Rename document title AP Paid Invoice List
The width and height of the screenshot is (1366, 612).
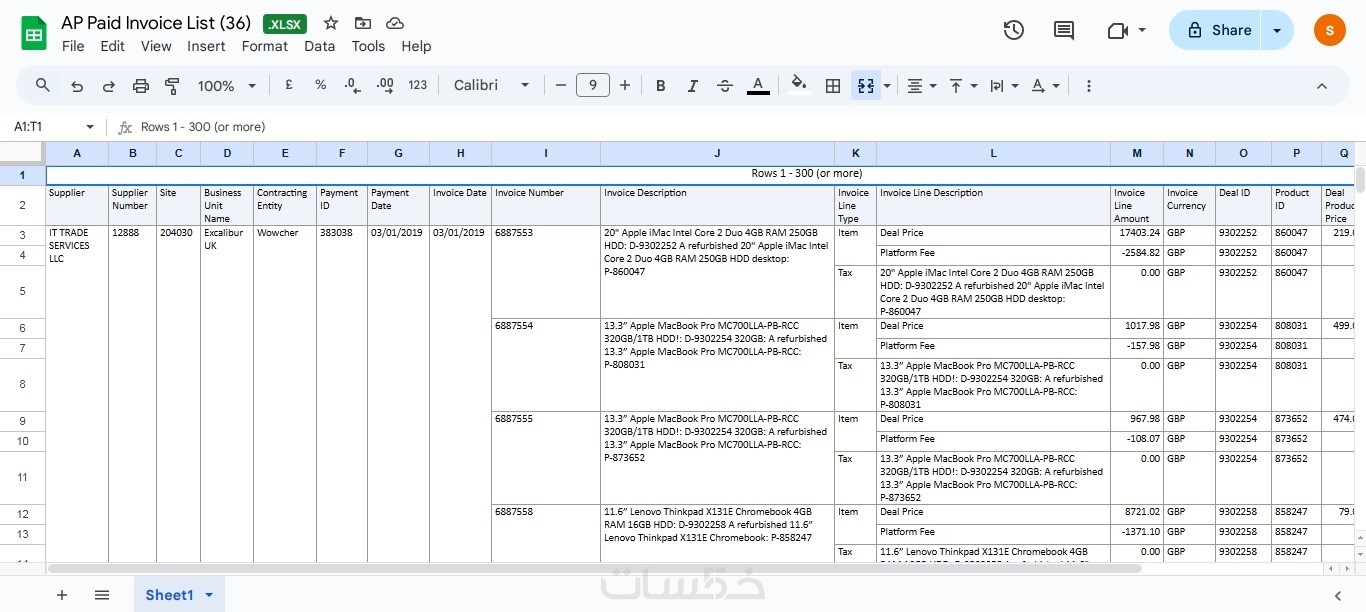pyautogui.click(x=156, y=23)
